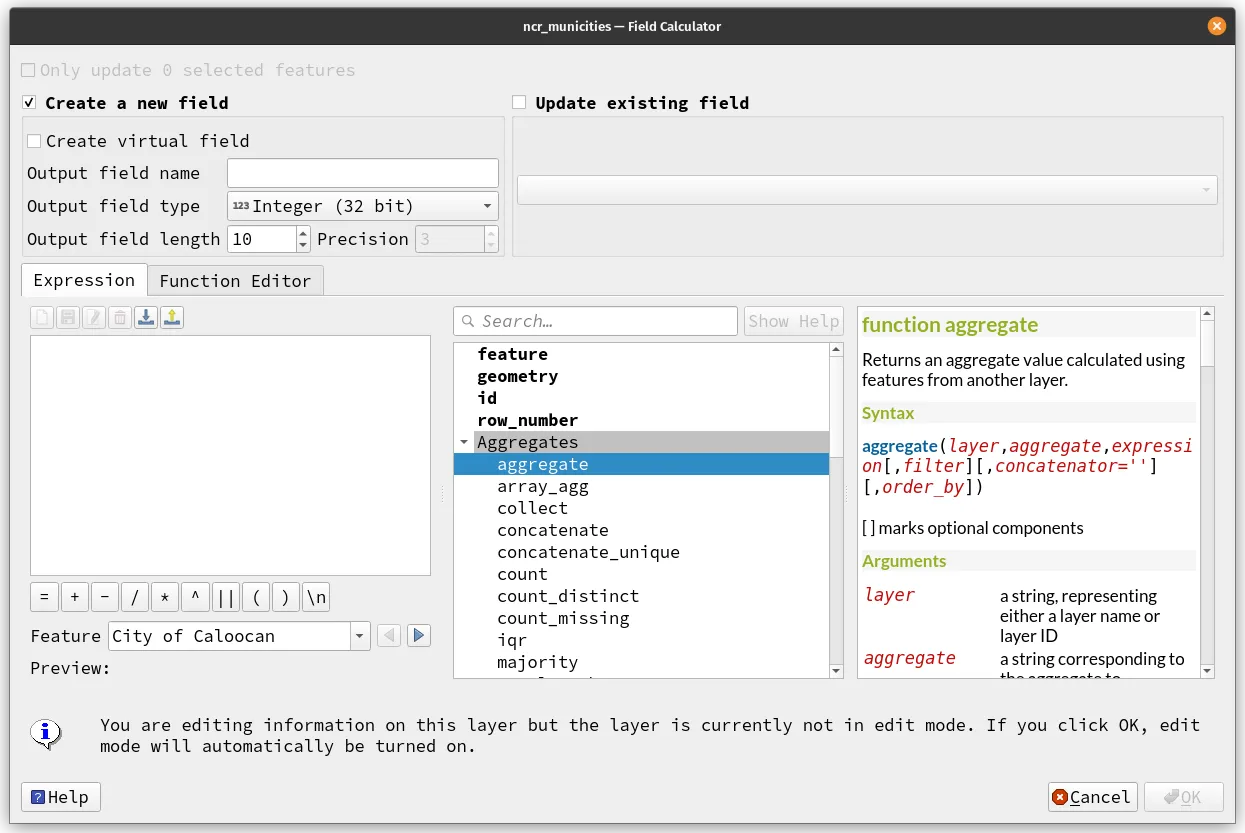
Task: Click the edit expression icon
Action: [95, 316]
